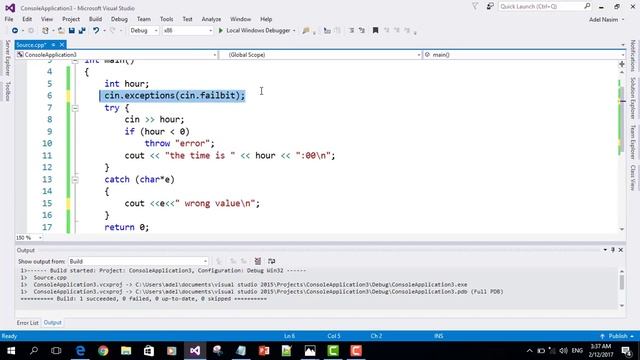640x360 pixels.
Task: Click the uncomment selected lines icon
Action: pyautogui.click(x=362, y=31)
